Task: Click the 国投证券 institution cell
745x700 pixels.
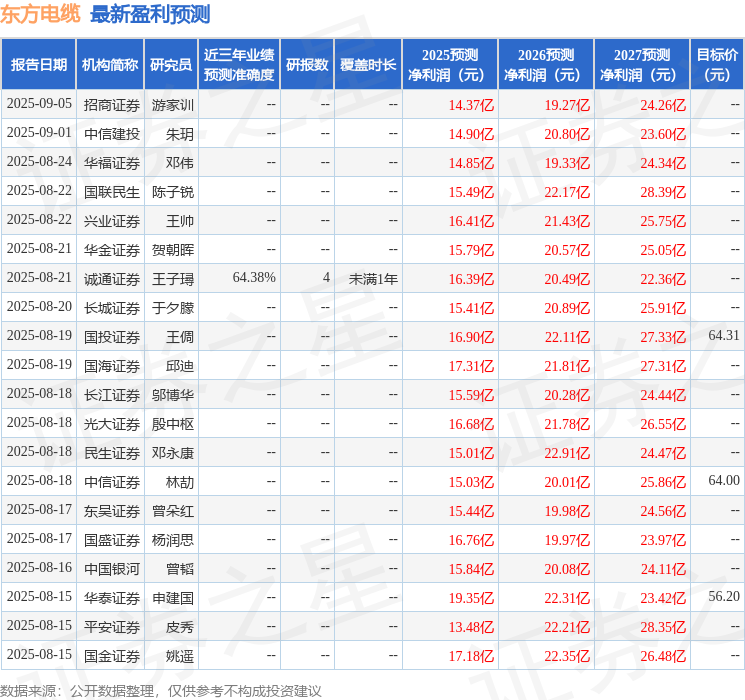Action: click(112, 336)
